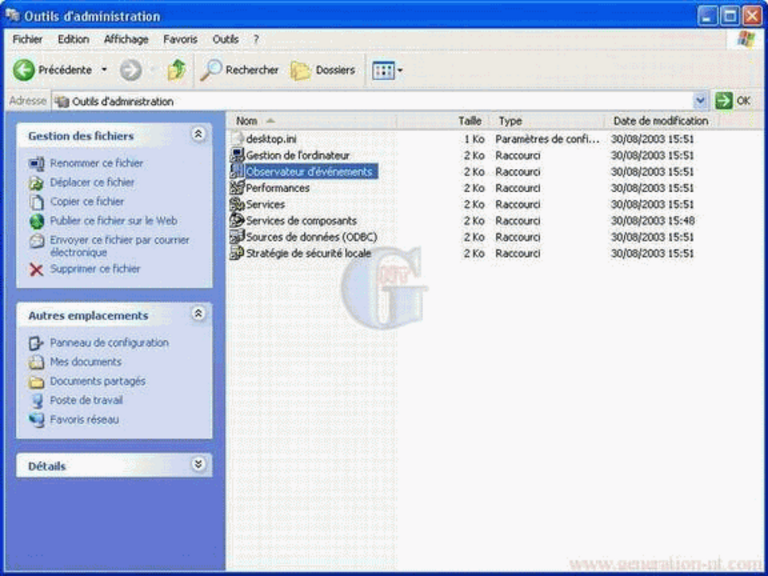The height and width of the screenshot is (576, 768).
Task: Open Poste de travail link
Action: point(86,400)
